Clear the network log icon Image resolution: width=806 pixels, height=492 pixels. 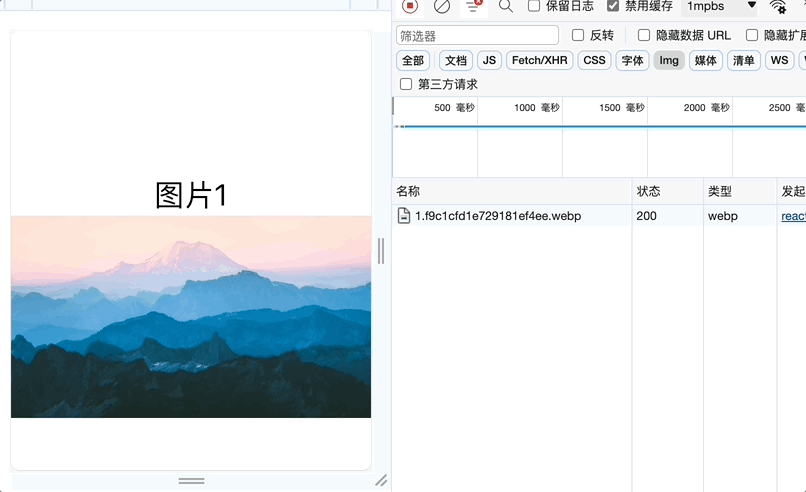click(442, 6)
